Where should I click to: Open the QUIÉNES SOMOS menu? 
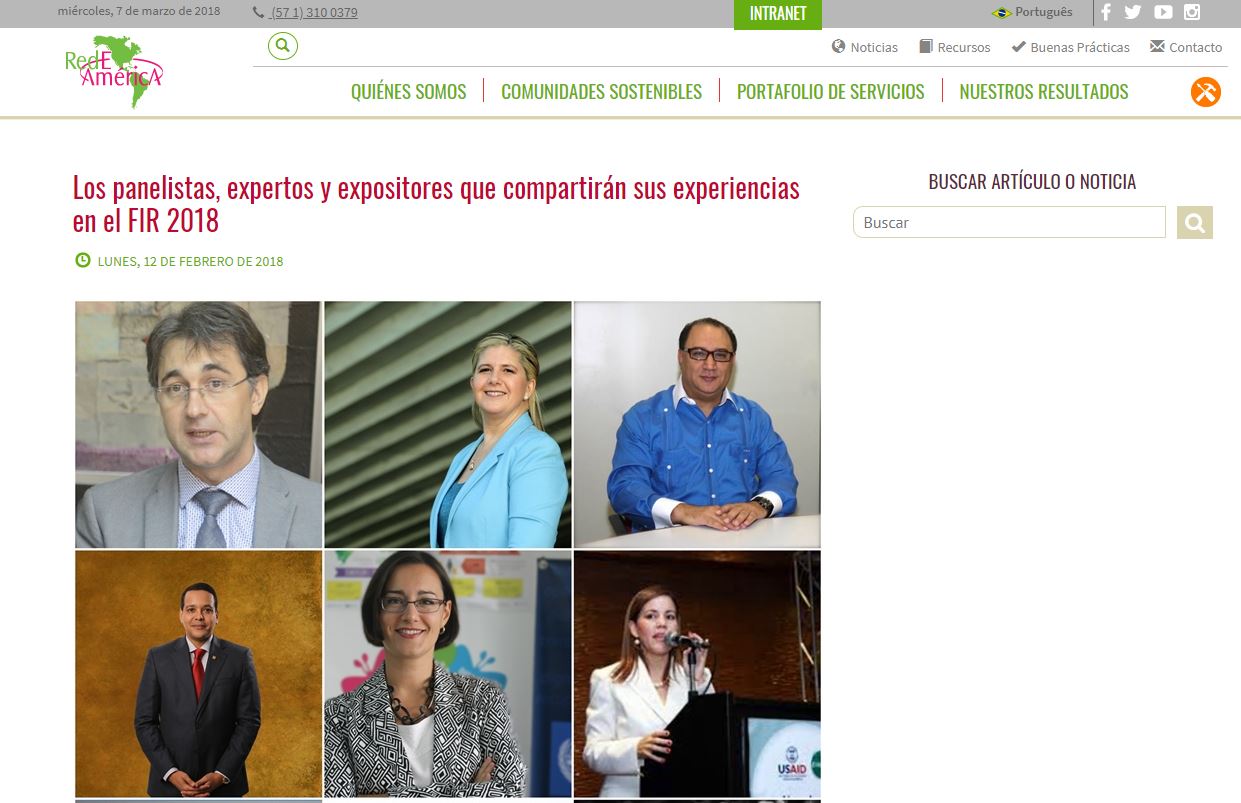(408, 92)
